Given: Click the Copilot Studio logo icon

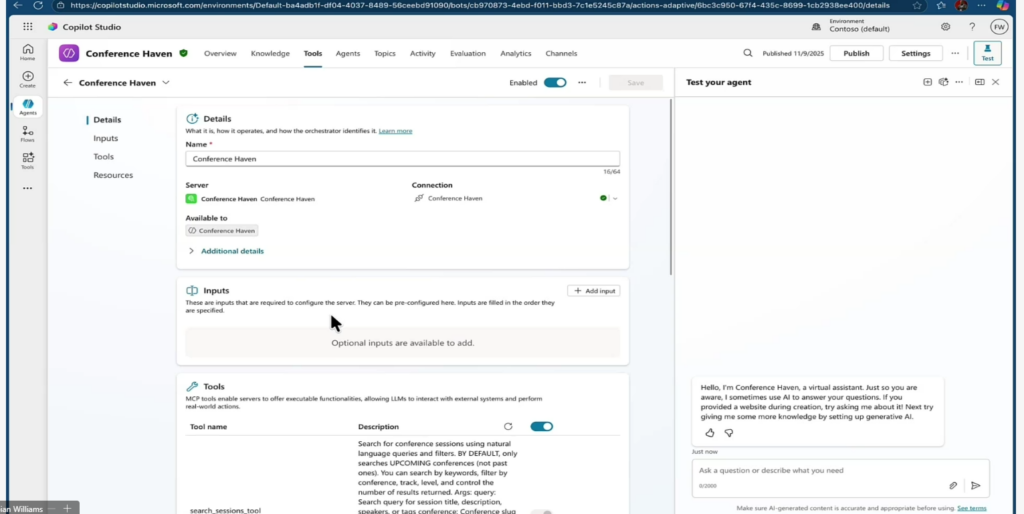Looking at the screenshot, I should 52,27.
